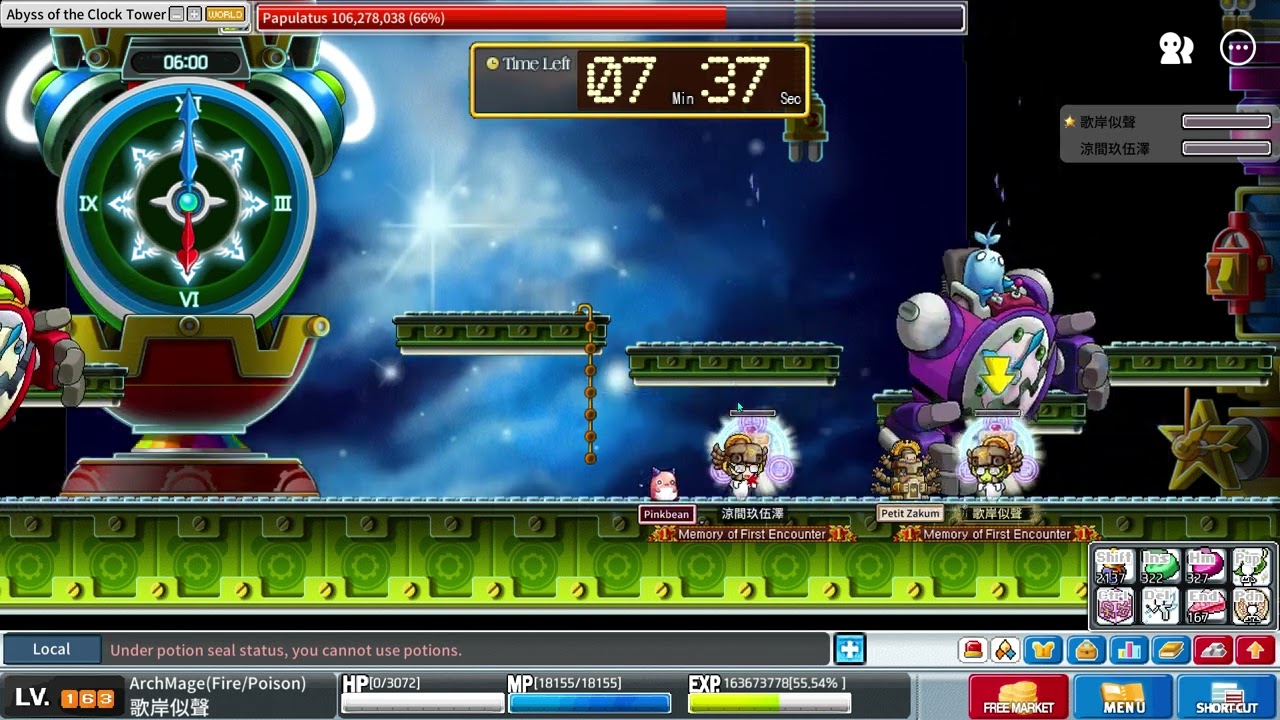
Task: Open the inventory bag icon
Action: click(1086, 650)
